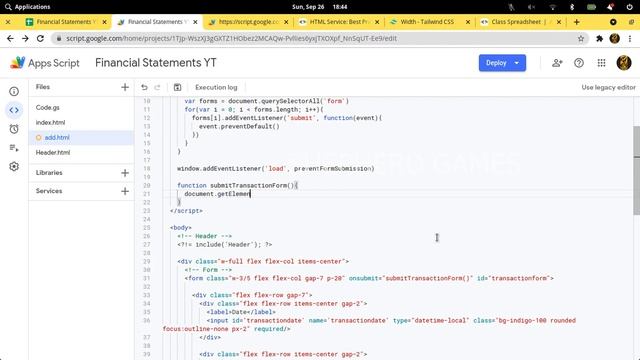Viewport: 640px width, 360px height.
Task: Open the Bluetooth icon in system tray
Action: pos(572,7)
